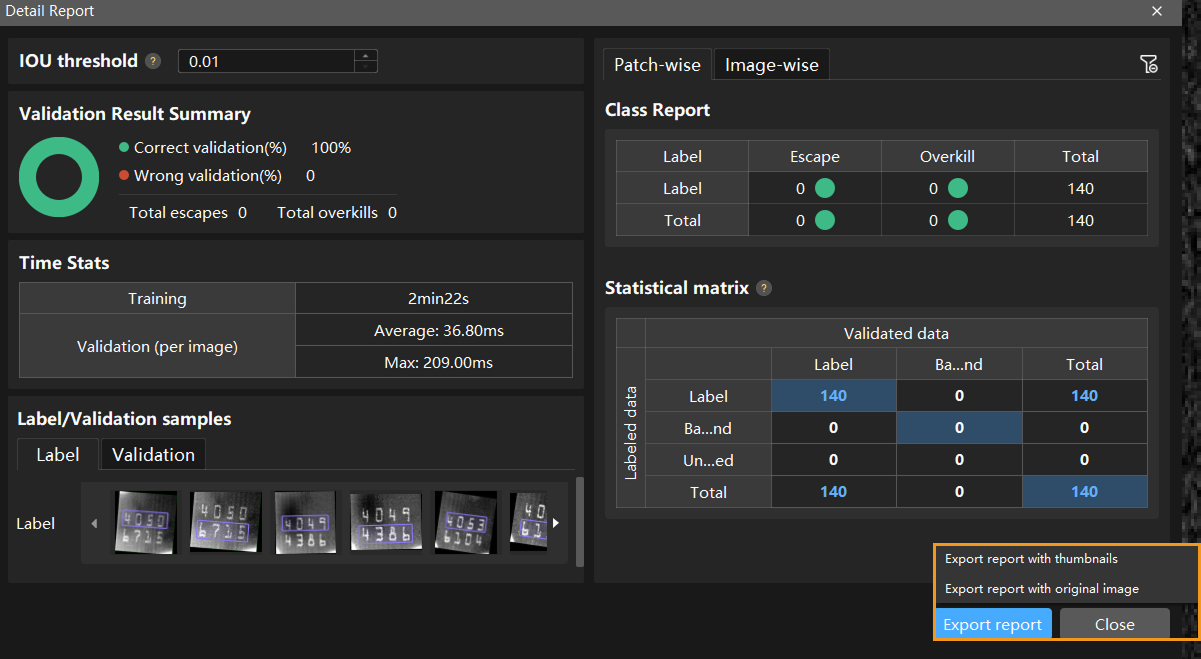Click the Ba...nd diagonal matrix cell 0
The width and height of the screenshot is (1201, 659).
click(959, 428)
